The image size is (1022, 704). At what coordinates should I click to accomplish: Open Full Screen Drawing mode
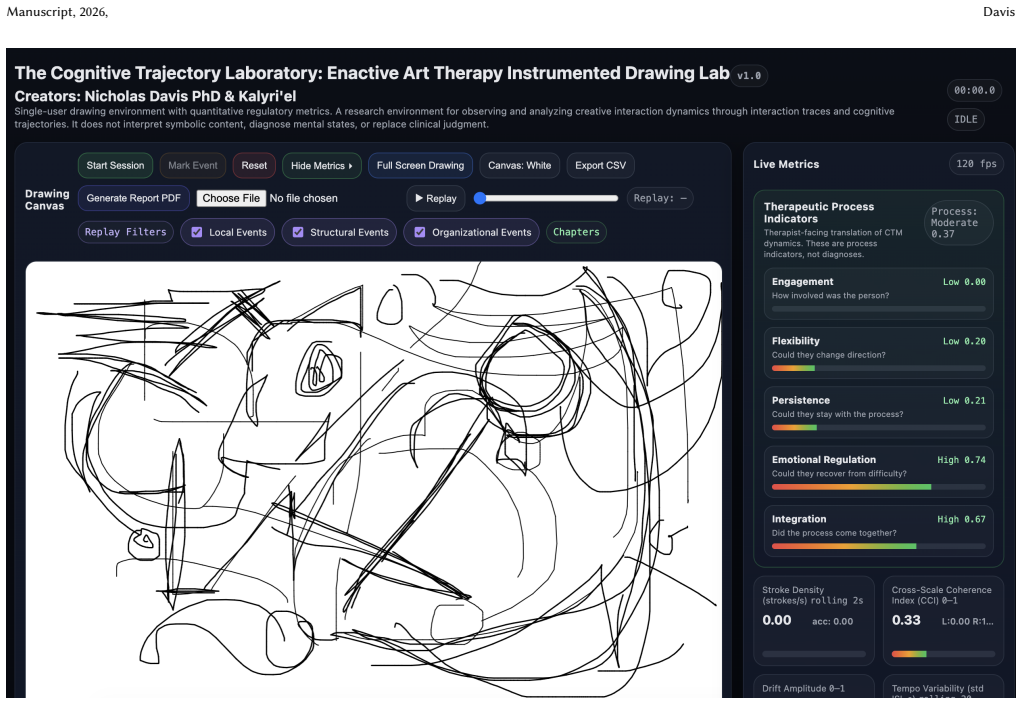pyautogui.click(x=420, y=166)
